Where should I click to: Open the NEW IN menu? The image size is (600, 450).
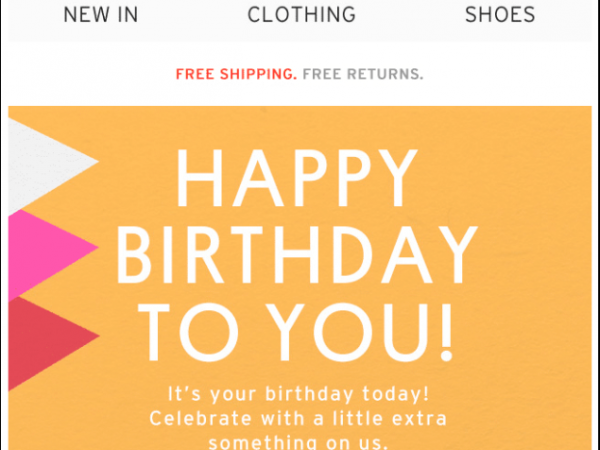pyautogui.click(x=100, y=15)
